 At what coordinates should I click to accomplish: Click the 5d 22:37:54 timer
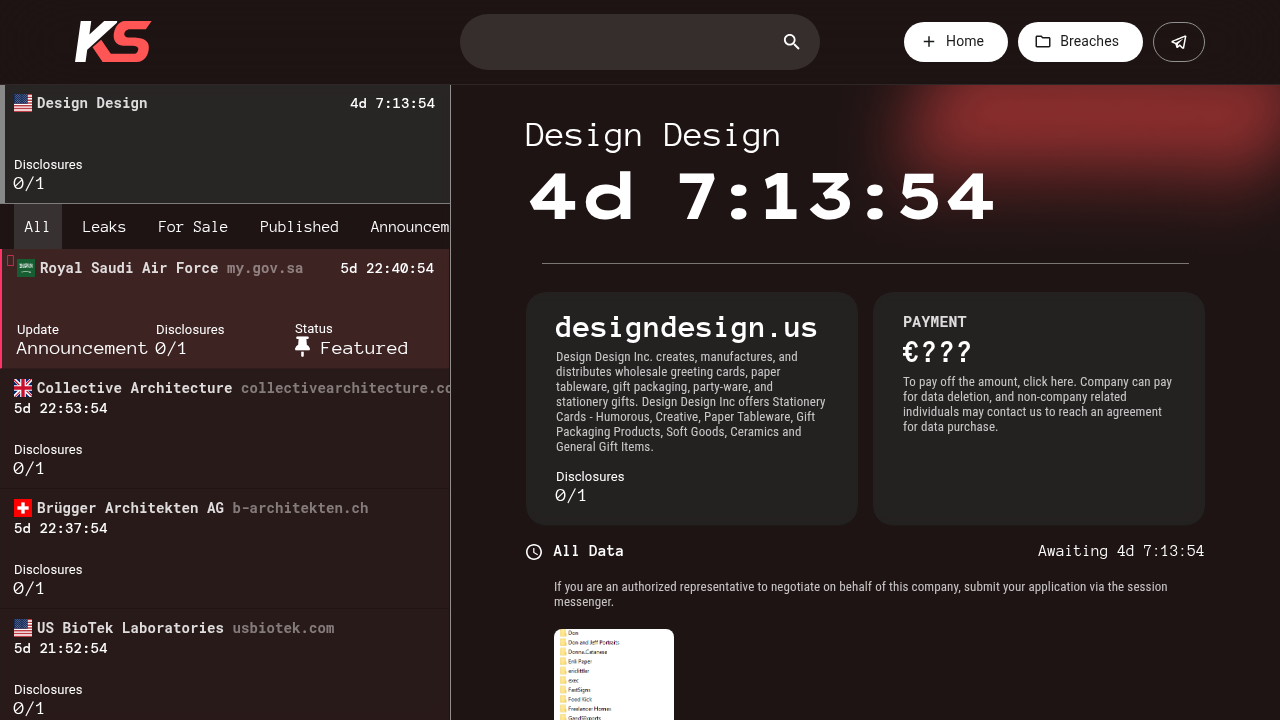[x=61, y=529]
